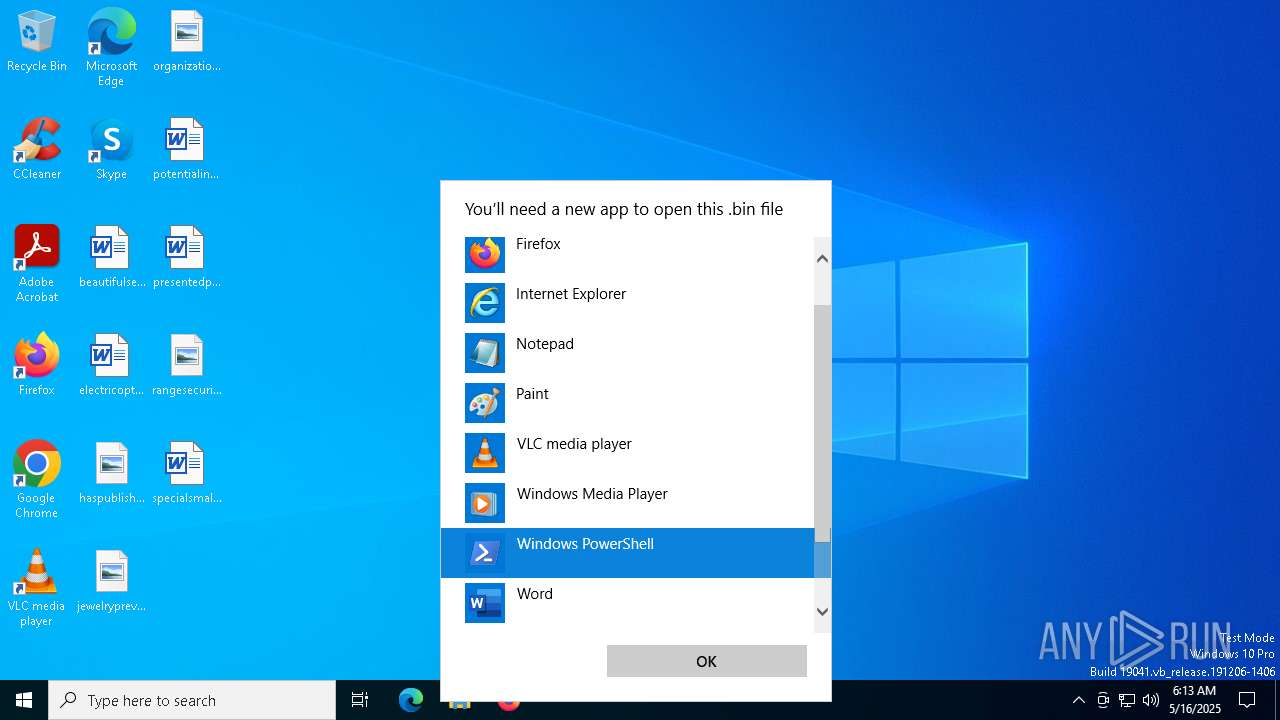Screen dimensions: 1280x720
Task: Select the Windows Media Player icon
Action: pos(485,503)
